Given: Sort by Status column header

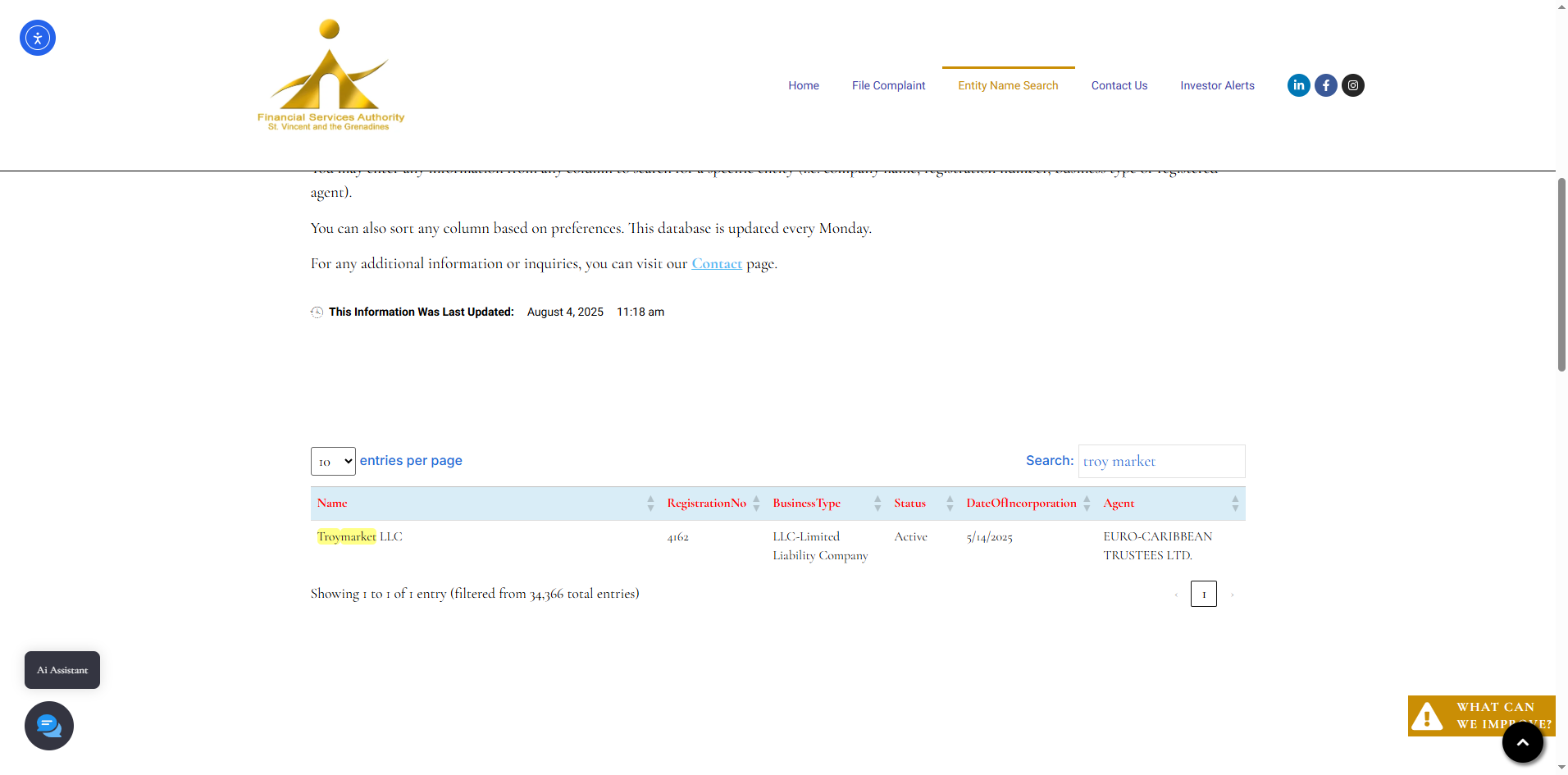Looking at the screenshot, I should click(909, 504).
